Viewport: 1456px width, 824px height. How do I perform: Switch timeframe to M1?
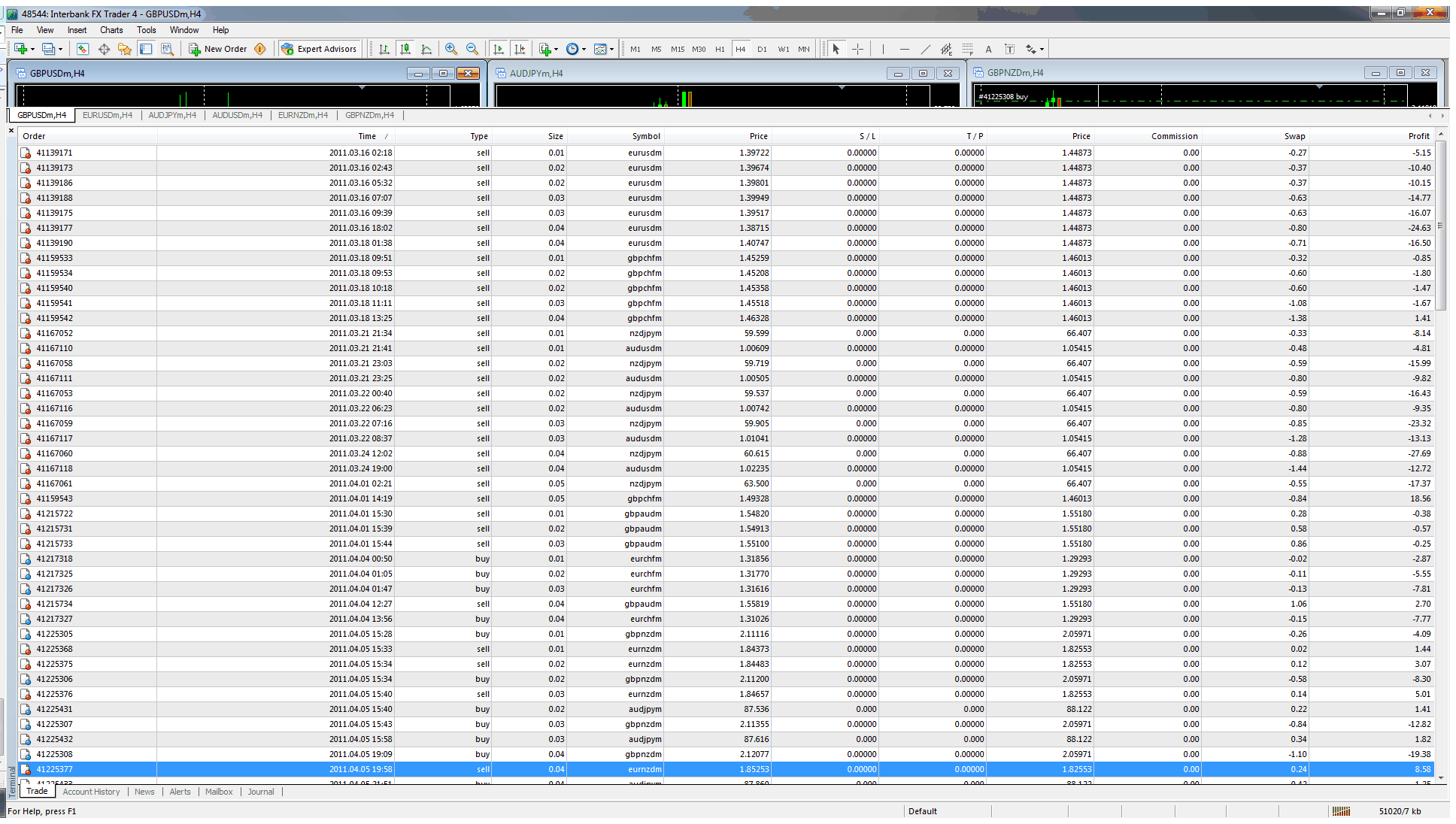635,49
